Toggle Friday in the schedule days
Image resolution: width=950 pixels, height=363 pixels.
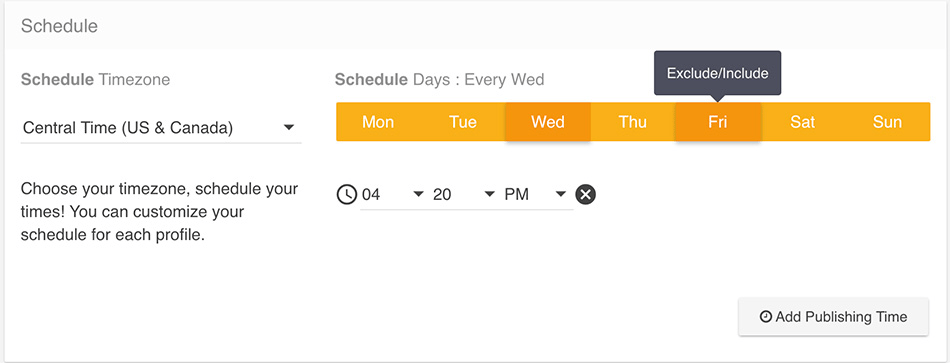click(x=718, y=122)
